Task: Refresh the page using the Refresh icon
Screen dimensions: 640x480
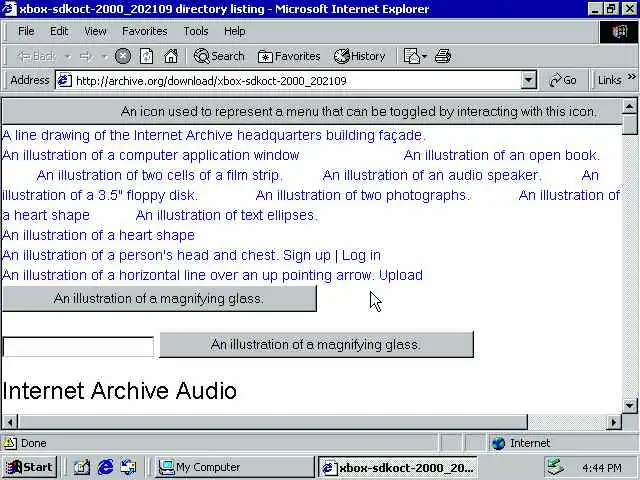Action: (x=146, y=56)
